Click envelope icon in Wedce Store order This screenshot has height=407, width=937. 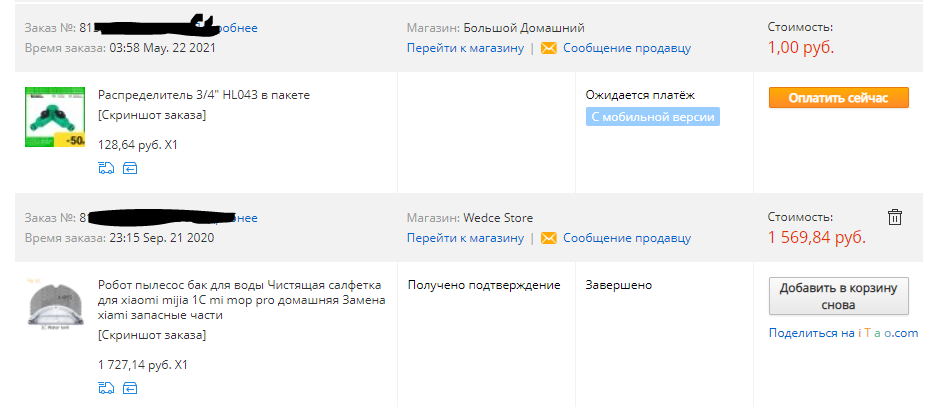pyautogui.click(x=549, y=238)
